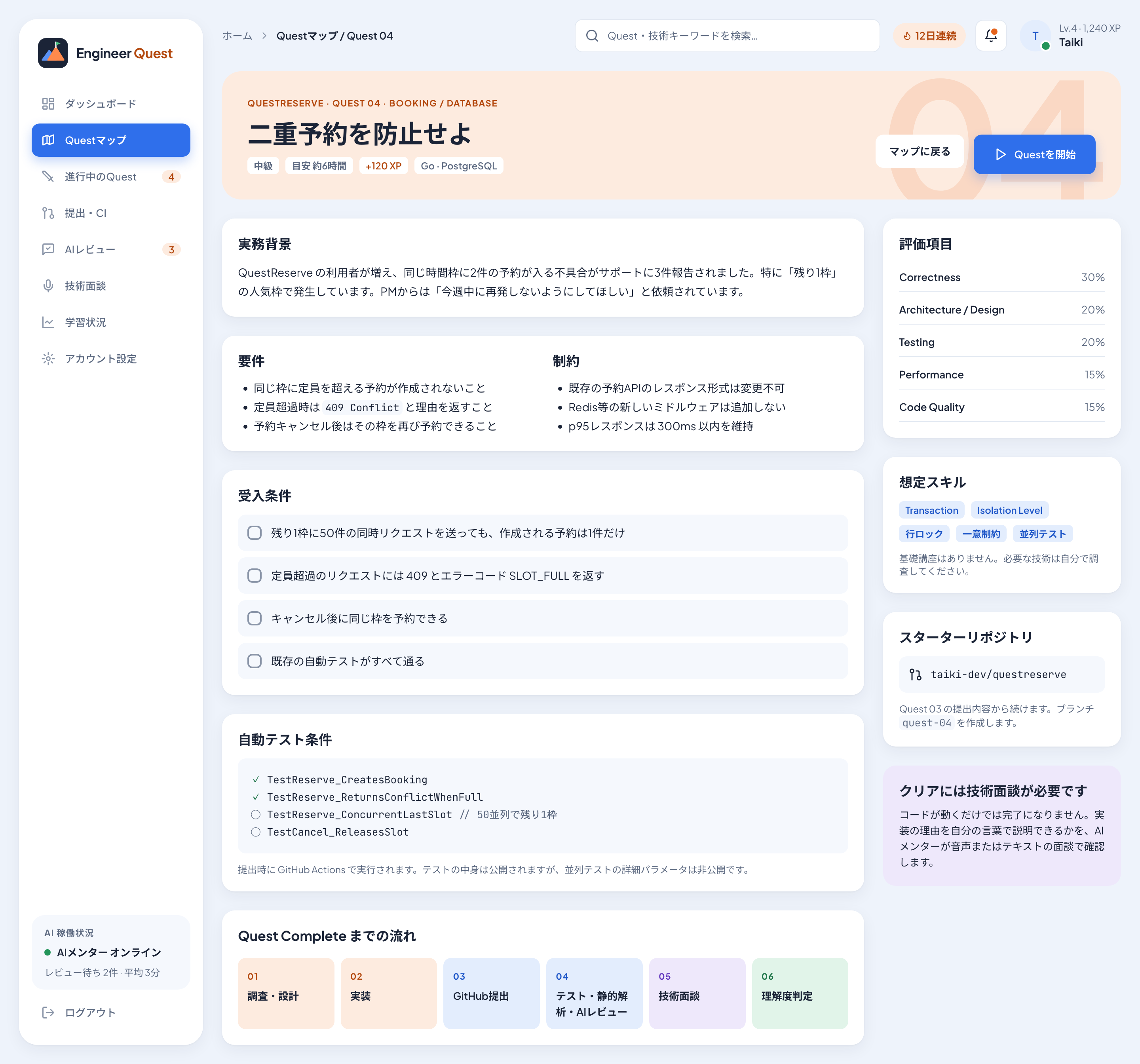Click the 提出・CI pull request icon
The width and height of the screenshot is (1140, 1064).
coord(48,213)
